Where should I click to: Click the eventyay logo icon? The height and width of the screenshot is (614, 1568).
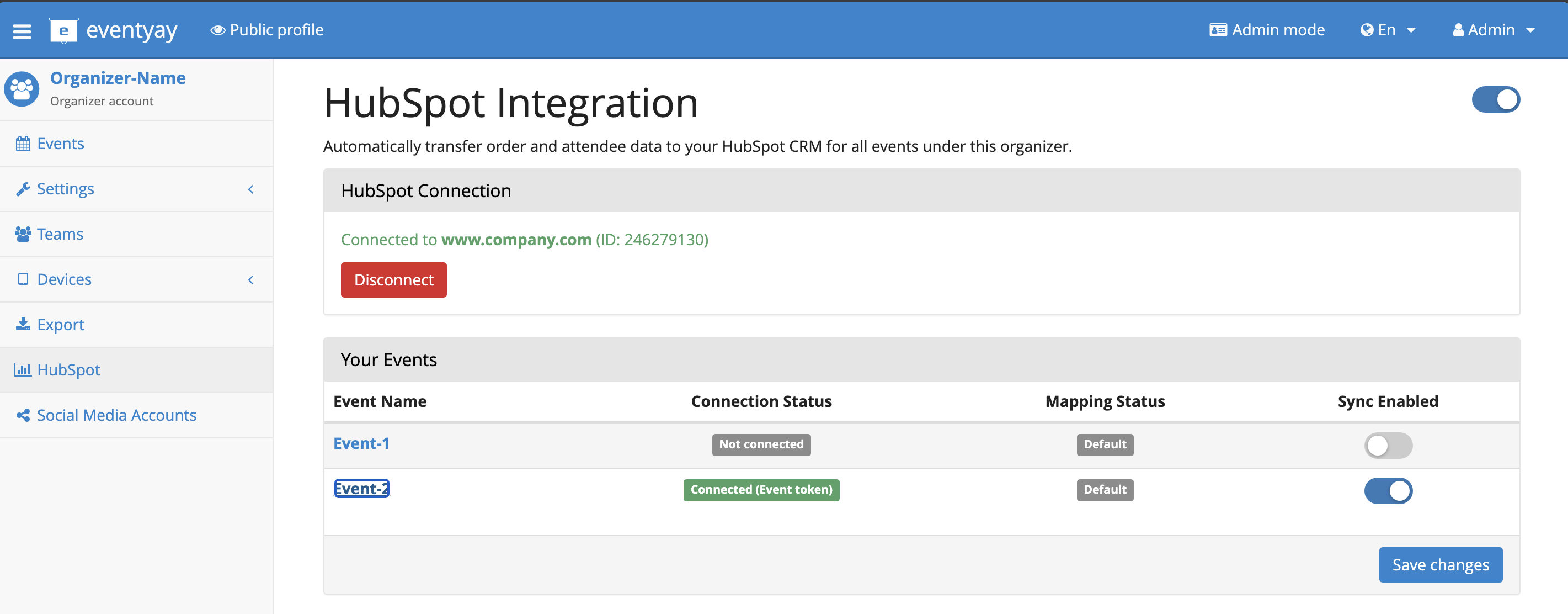point(63,30)
